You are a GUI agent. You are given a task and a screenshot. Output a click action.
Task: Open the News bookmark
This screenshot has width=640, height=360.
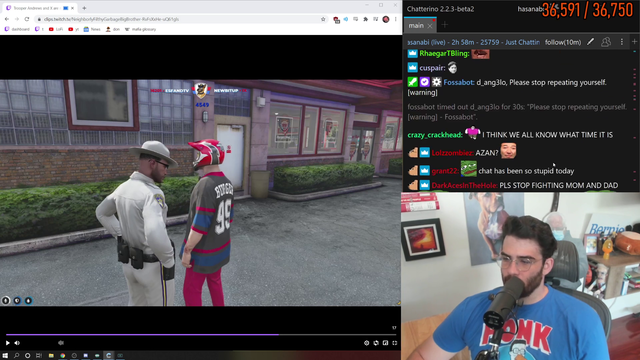92,29
